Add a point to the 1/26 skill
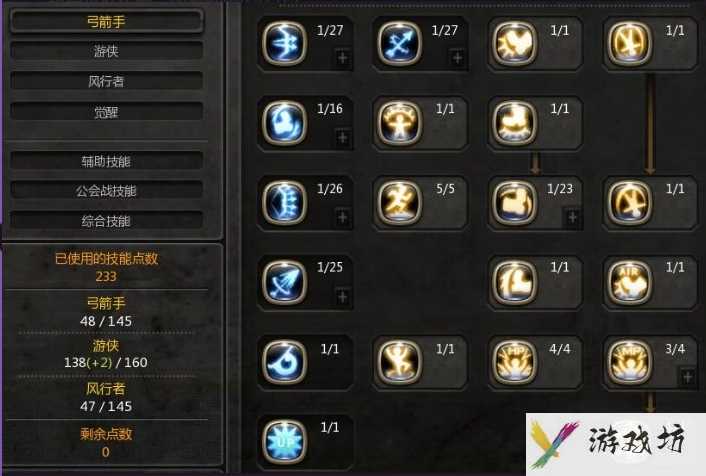The width and height of the screenshot is (706, 476). (x=343, y=218)
